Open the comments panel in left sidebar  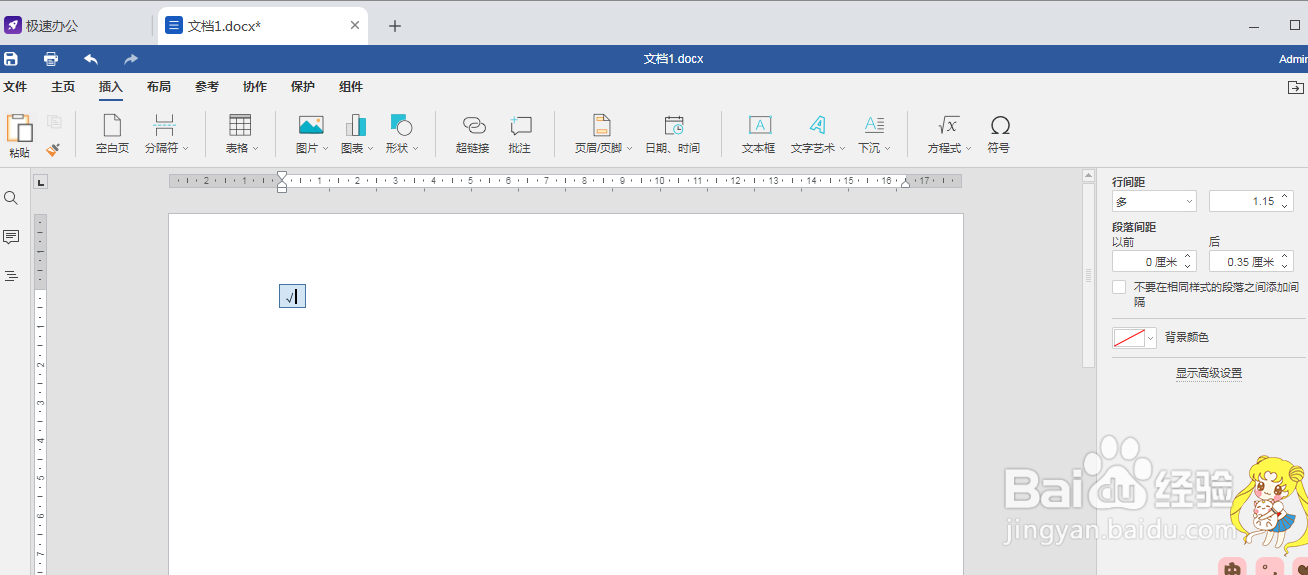pos(11,237)
